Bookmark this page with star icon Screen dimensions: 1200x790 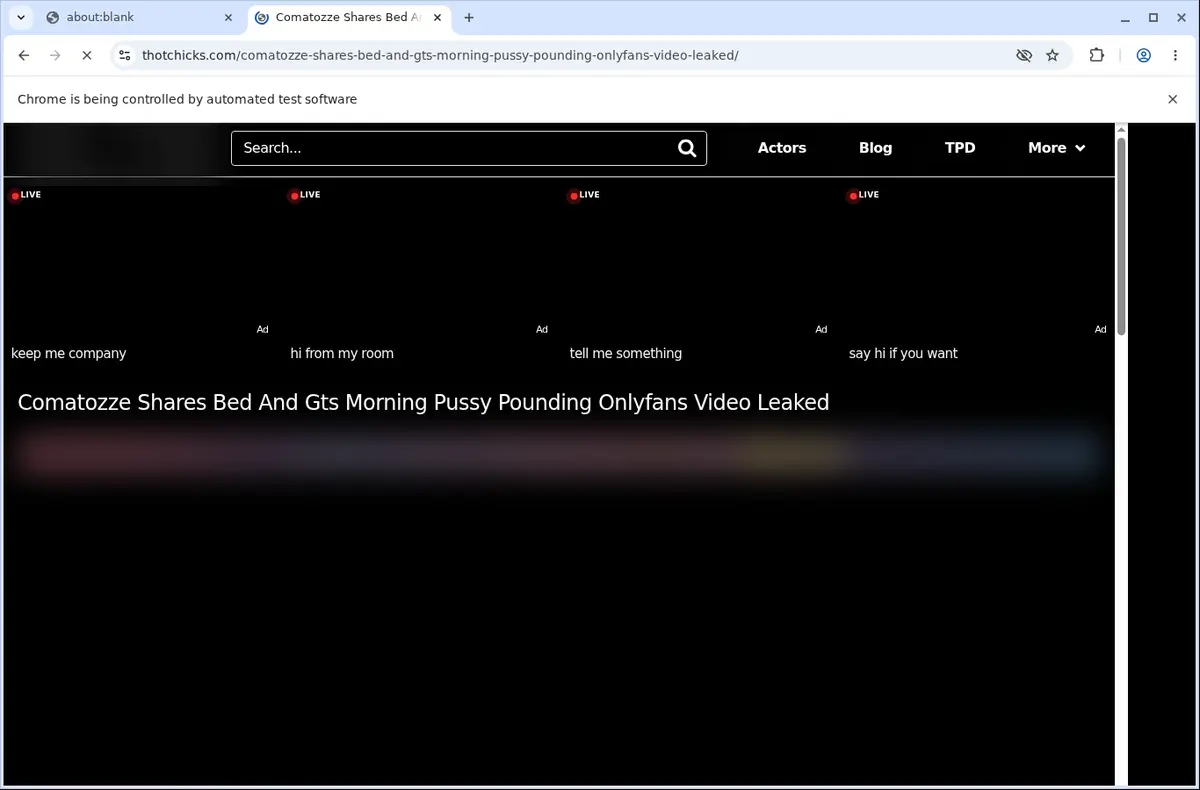1052,56
